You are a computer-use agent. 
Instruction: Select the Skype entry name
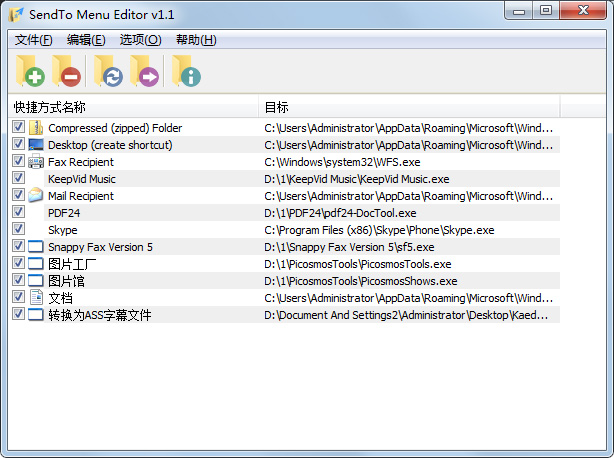(63, 230)
